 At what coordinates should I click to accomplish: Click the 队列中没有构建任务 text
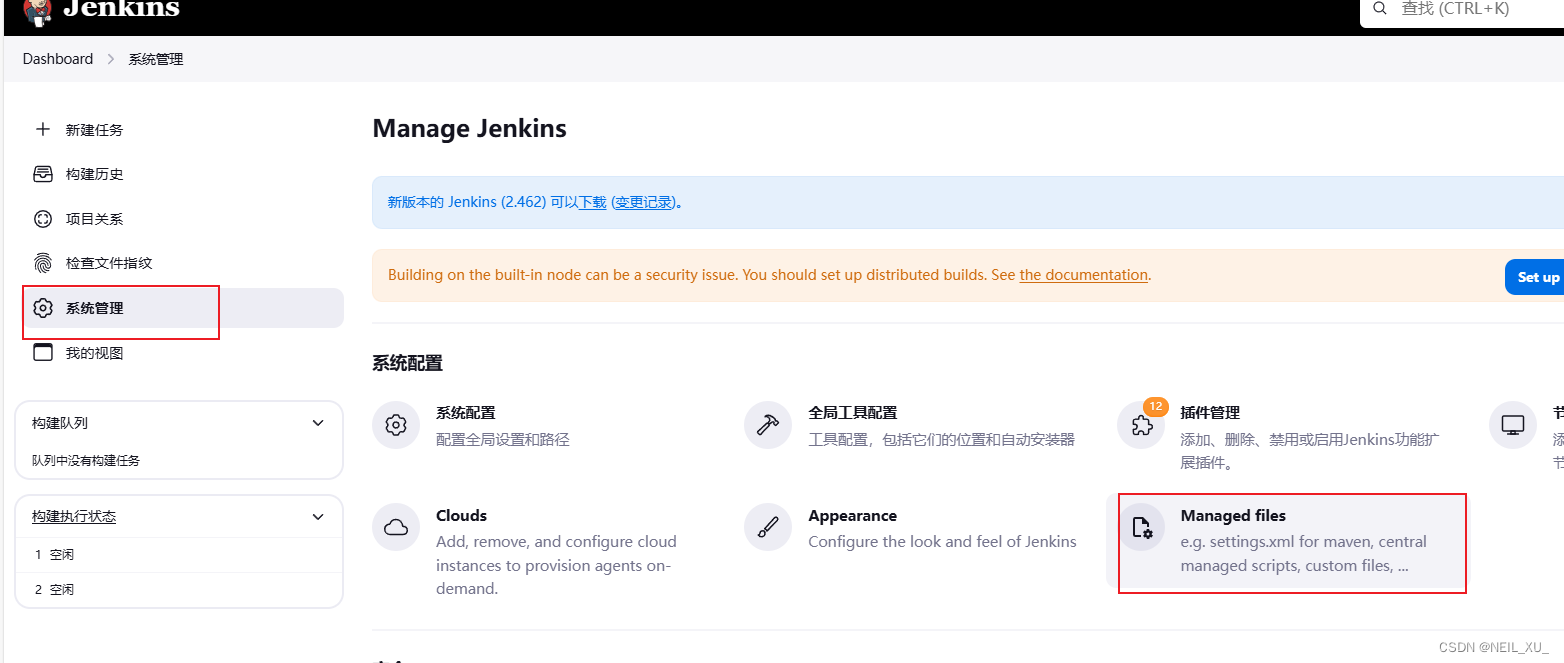click(86, 461)
